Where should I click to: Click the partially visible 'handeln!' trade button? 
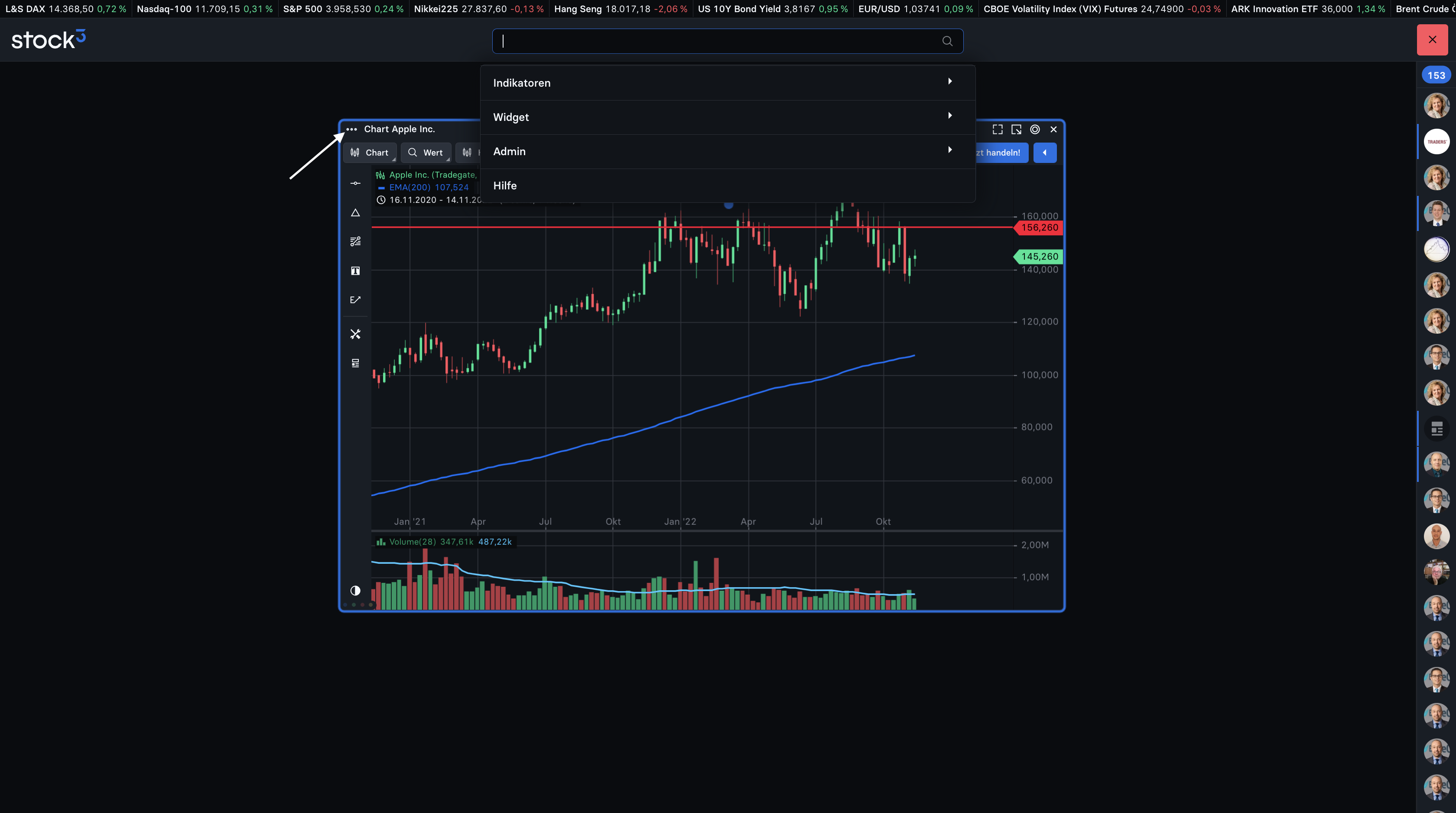coord(1001,153)
